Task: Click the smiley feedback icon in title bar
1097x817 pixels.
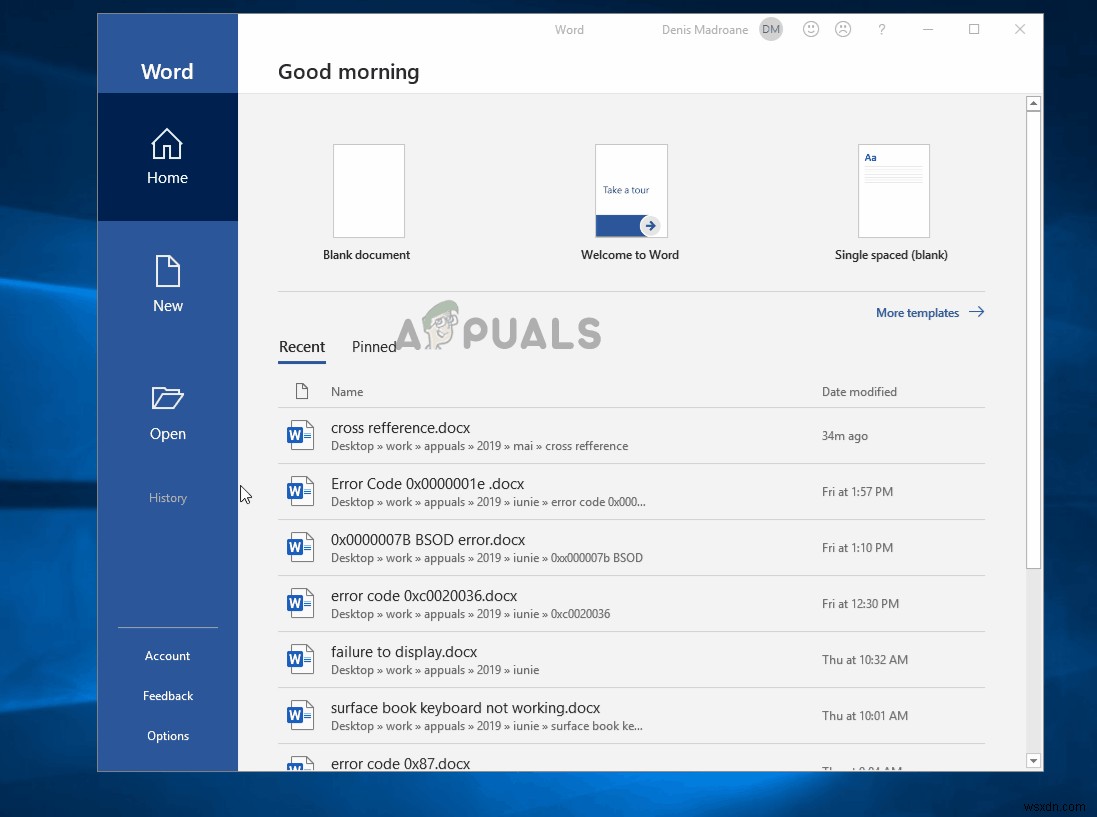Action: coord(810,29)
